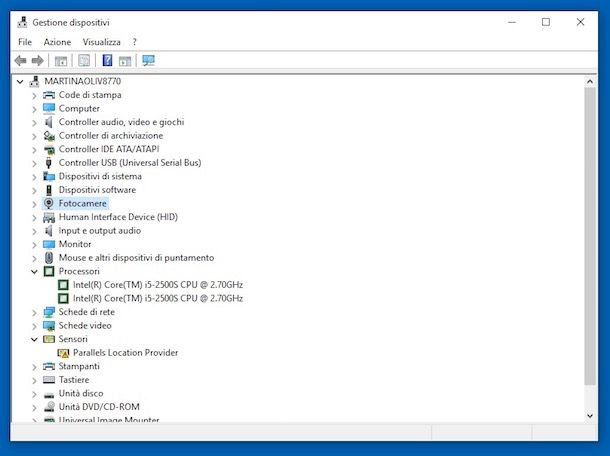This screenshot has width=610, height=456.
Task: Expand Controller di archiviazione
Action: [34, 136]
